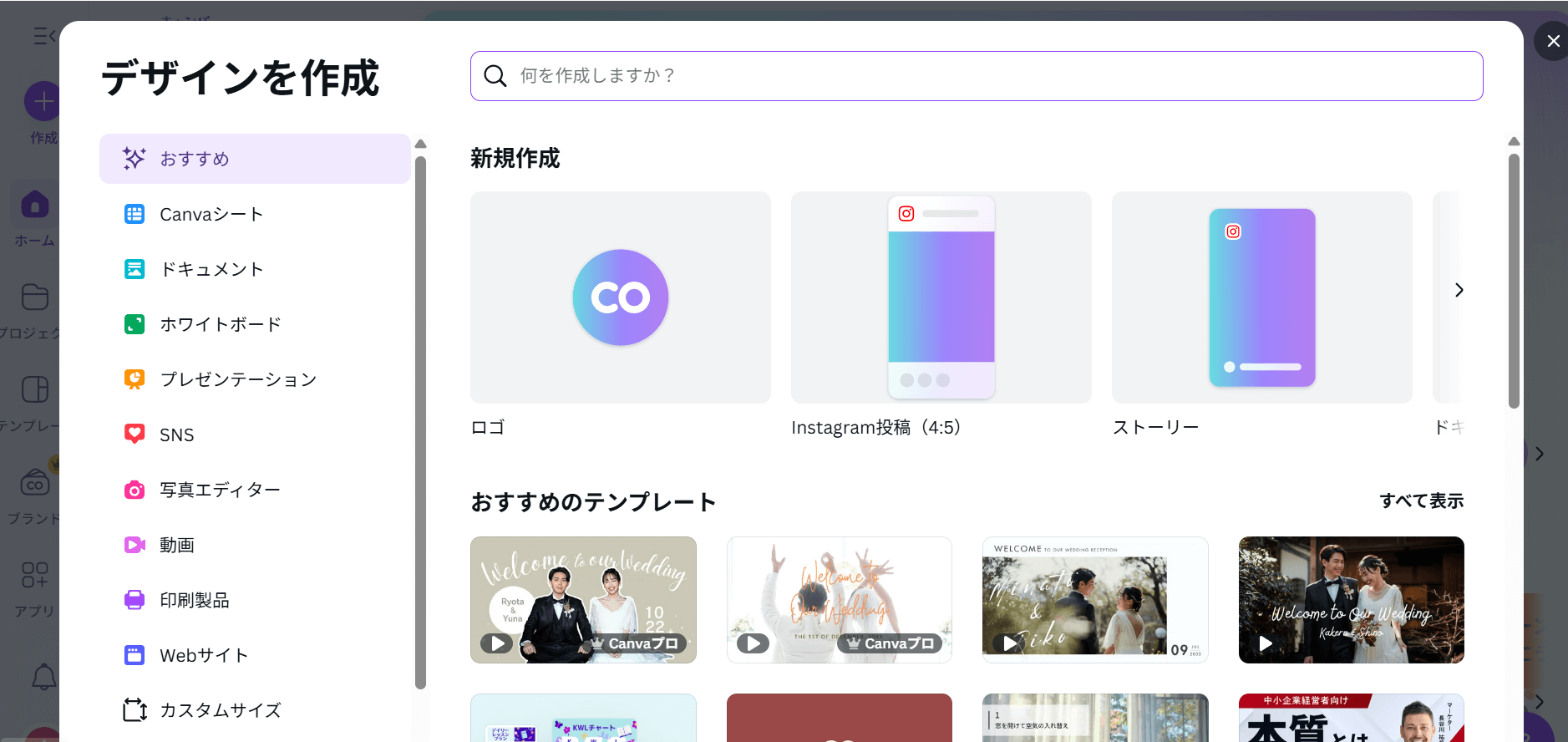Screen dimensions: 1568x742
Task: Click the SNS heart icon
Action: [134, 434]
